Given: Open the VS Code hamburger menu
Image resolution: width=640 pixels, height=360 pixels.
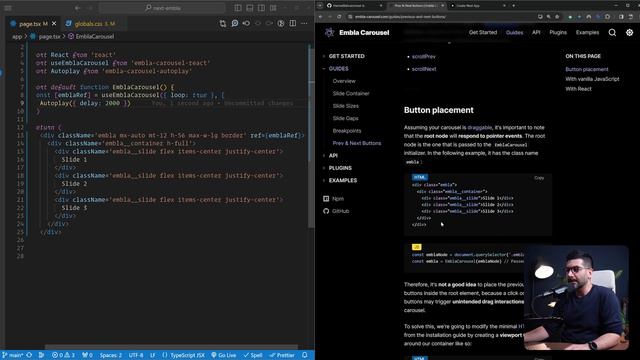Looking at the screenshot, I should pyautogui.click(x=8, y=8).
